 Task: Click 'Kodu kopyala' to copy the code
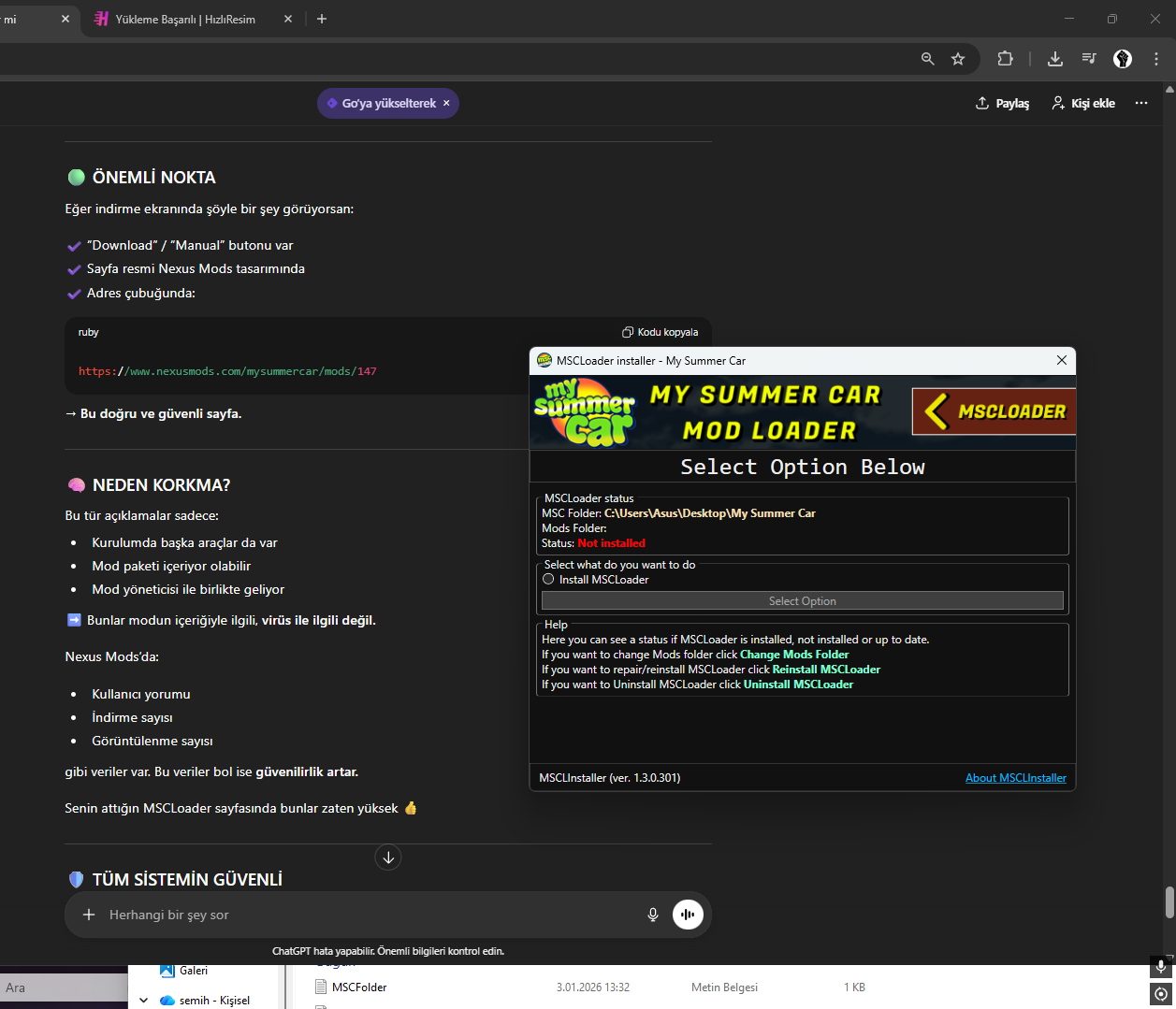click(661, 332)
